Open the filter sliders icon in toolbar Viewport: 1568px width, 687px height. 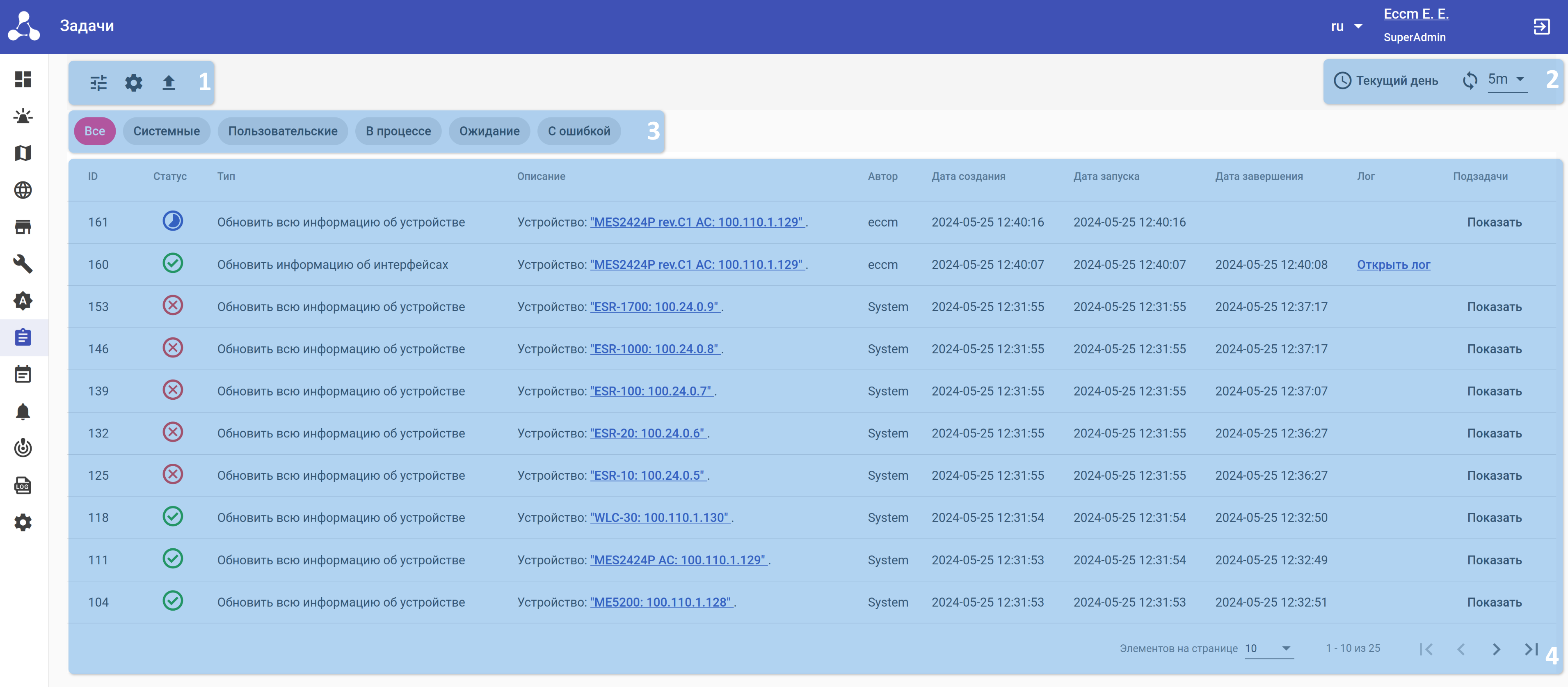click(98, 82)
